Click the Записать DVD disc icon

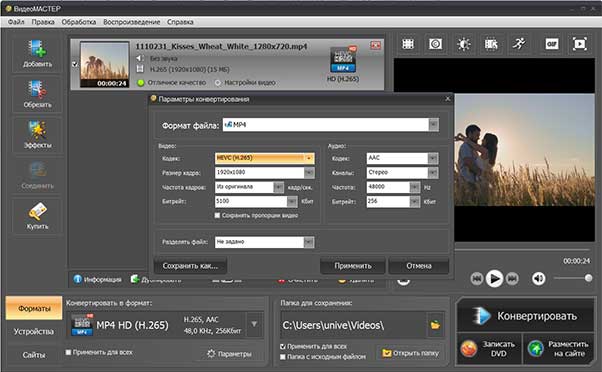click(x=469, y=349)
